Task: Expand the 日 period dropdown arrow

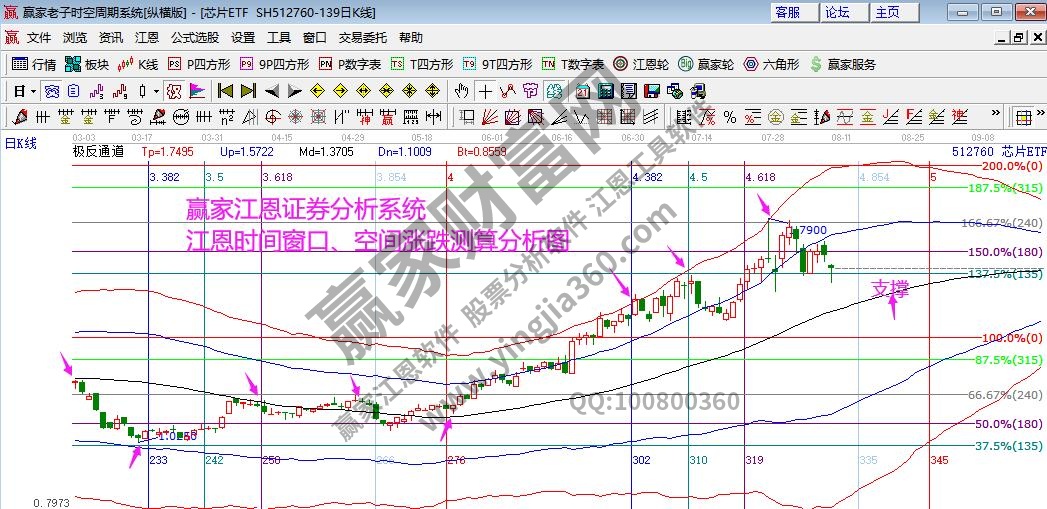Action: pyautogui.click(x=33, y=91)
